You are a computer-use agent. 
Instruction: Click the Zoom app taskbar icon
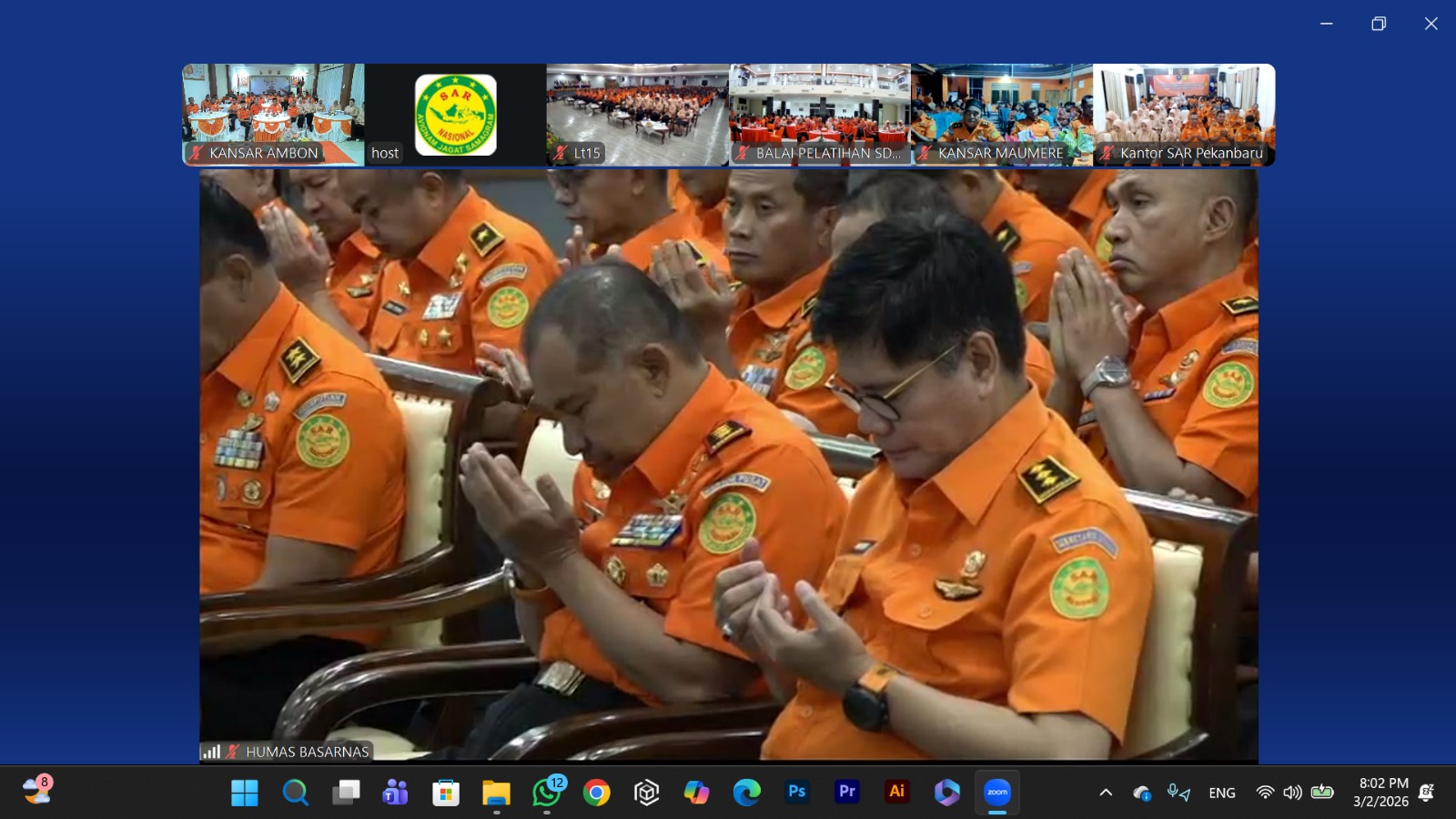pyautogui.click(x=997, y=793)
